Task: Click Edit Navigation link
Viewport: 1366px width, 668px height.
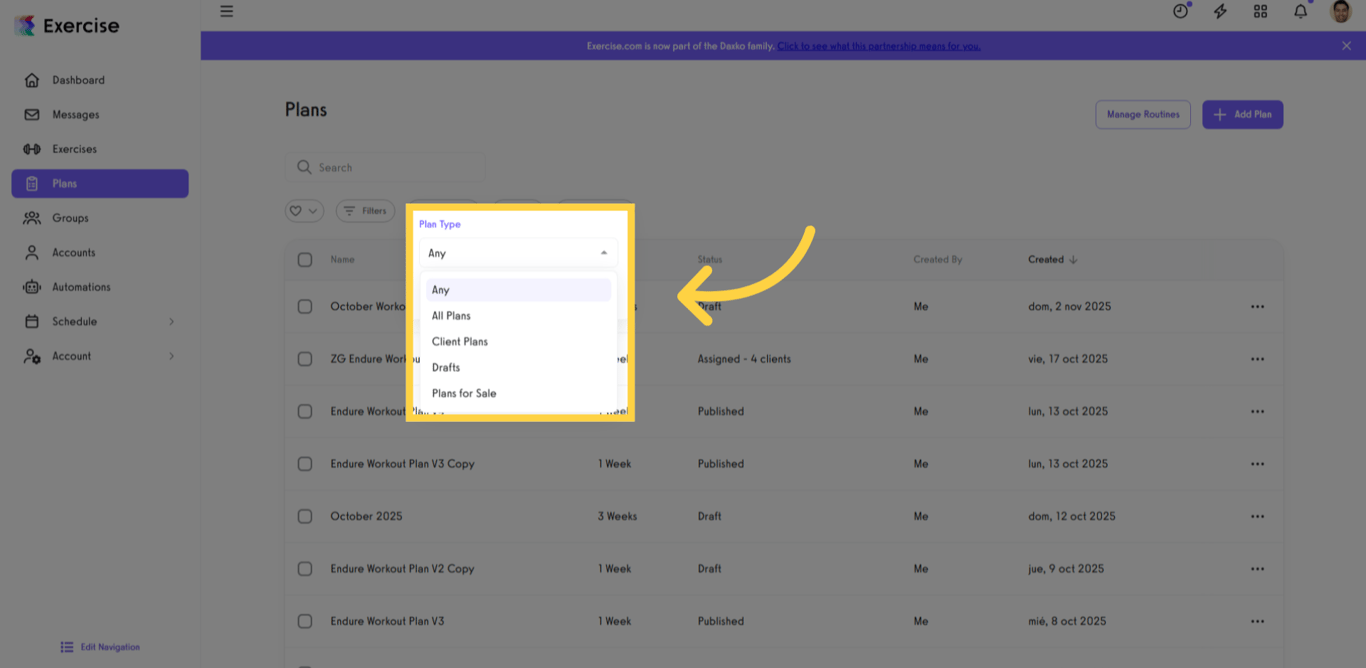Action: [100, 647]
